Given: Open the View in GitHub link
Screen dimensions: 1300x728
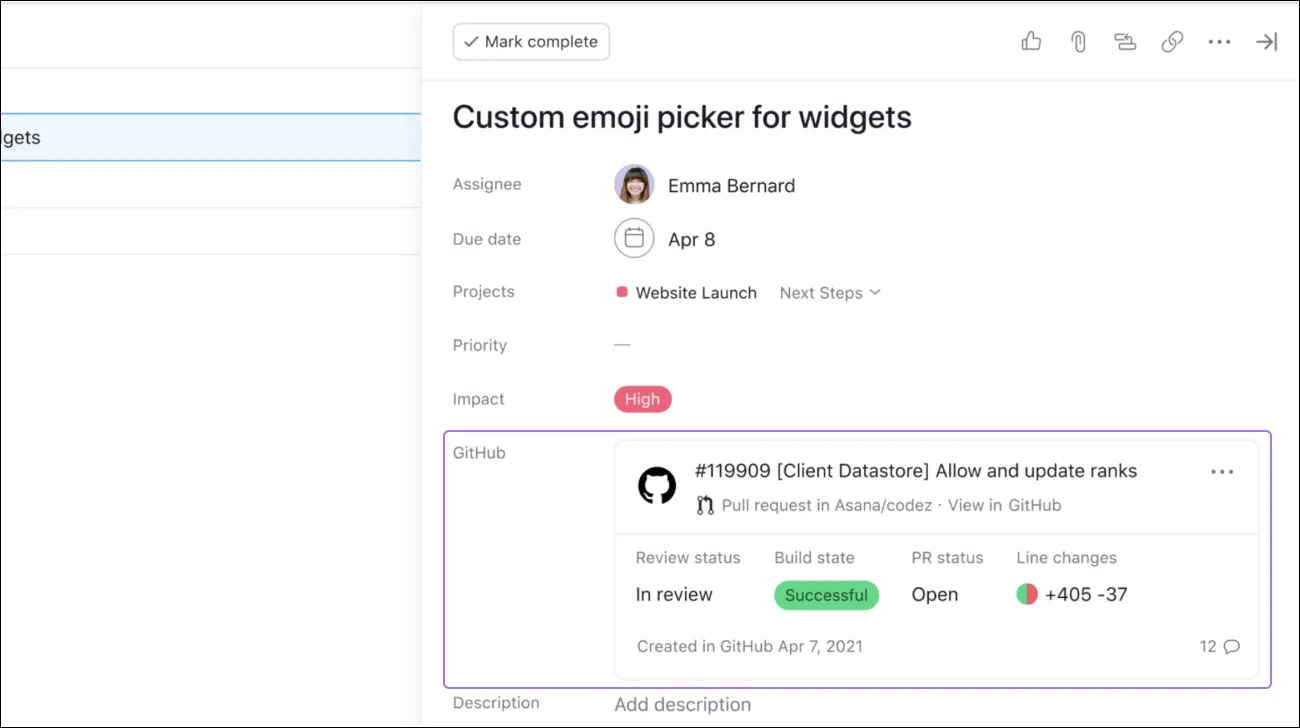Looking at the screenshot, I should tap(1004, 505).
